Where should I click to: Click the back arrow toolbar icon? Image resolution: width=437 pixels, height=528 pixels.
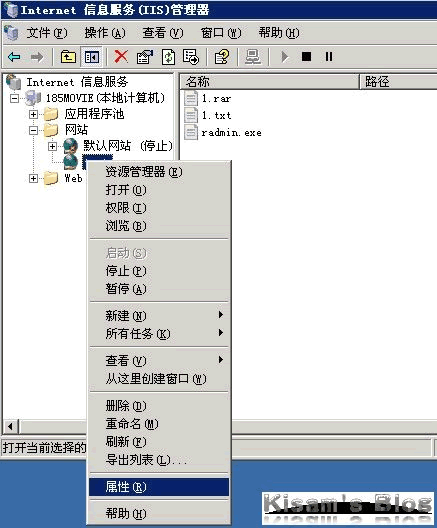(x=14, y=57)
